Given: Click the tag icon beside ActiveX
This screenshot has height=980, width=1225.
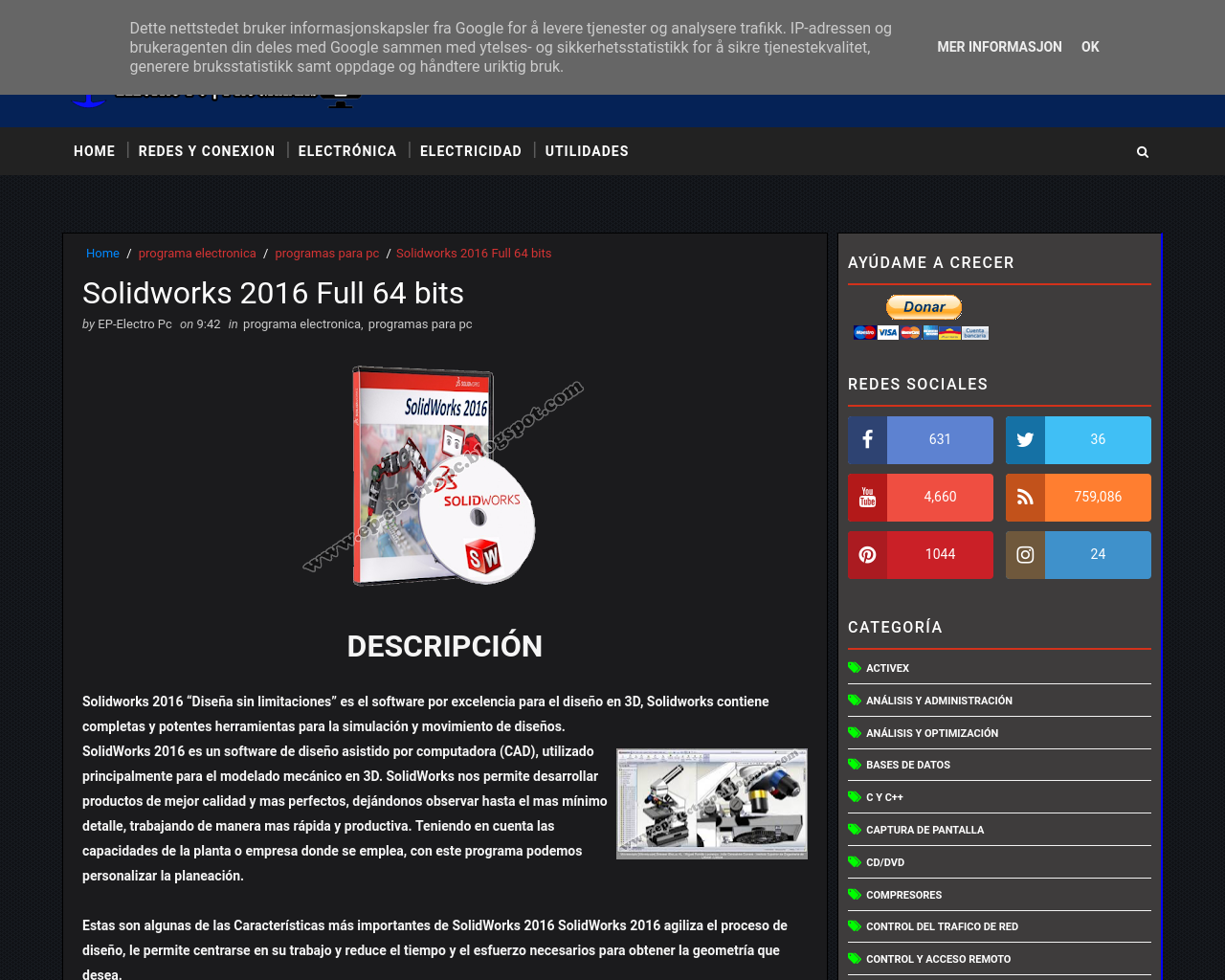Looking at the screenshot, I should (855, 668).
